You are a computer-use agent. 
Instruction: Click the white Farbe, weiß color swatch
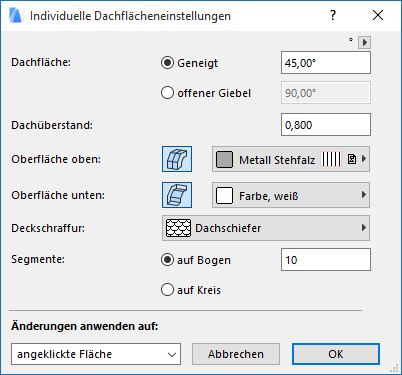(x=224, y=195)
